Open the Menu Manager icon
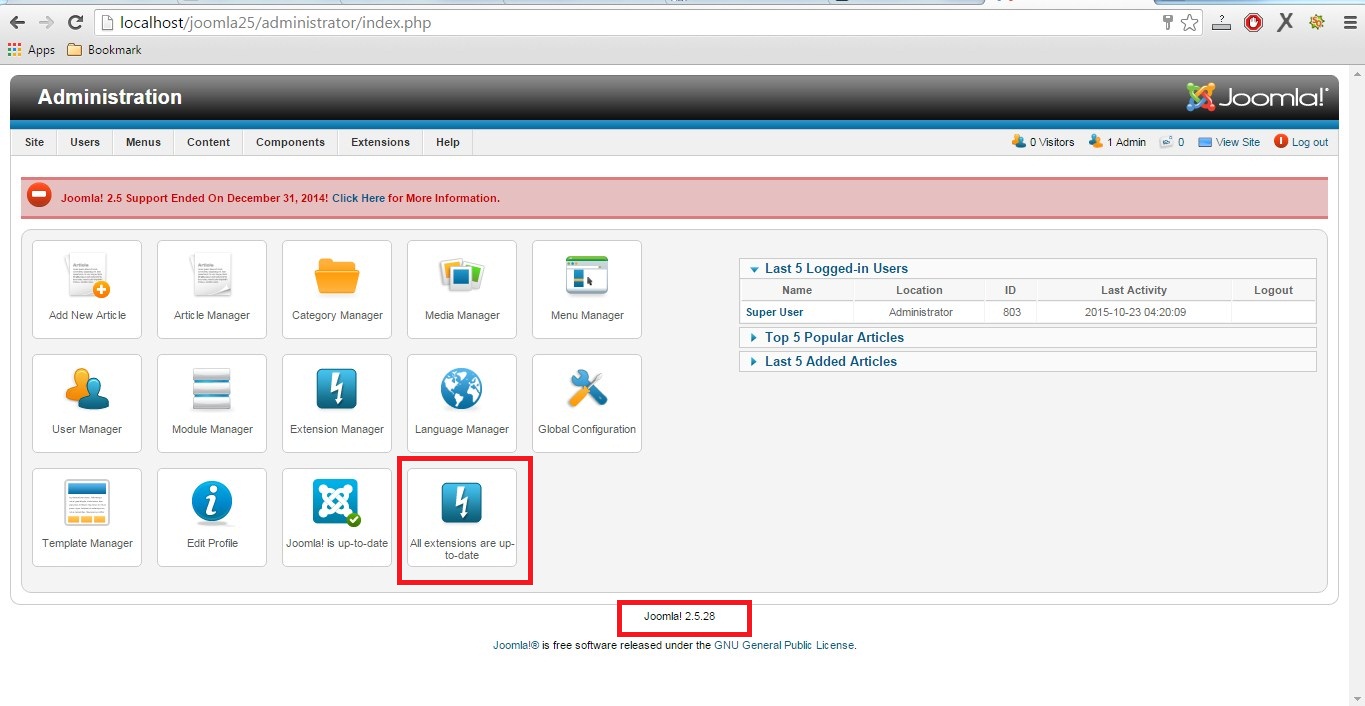The width and height of the screenshot is (1365, 706). click(x=587, y=277)
